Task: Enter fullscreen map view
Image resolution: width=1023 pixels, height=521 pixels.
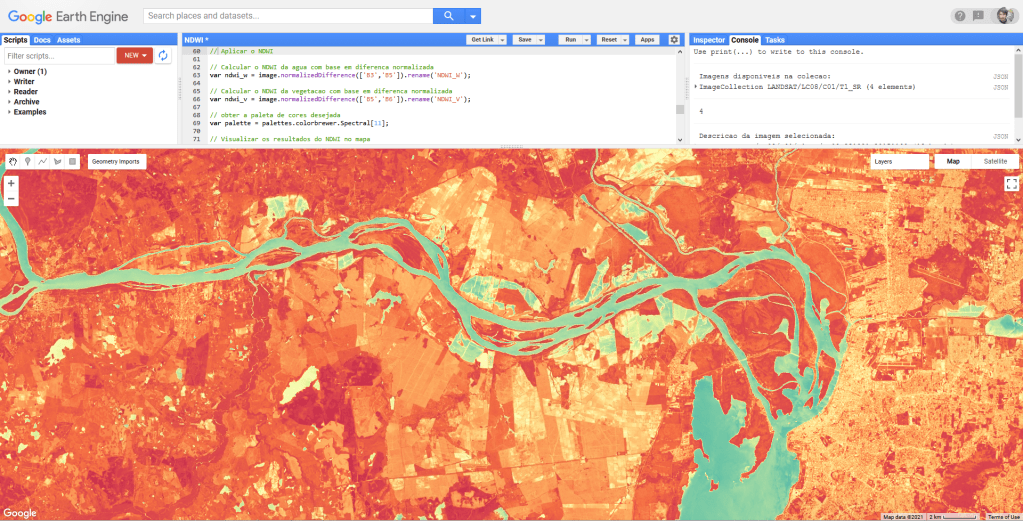Action: point(1011,184)
